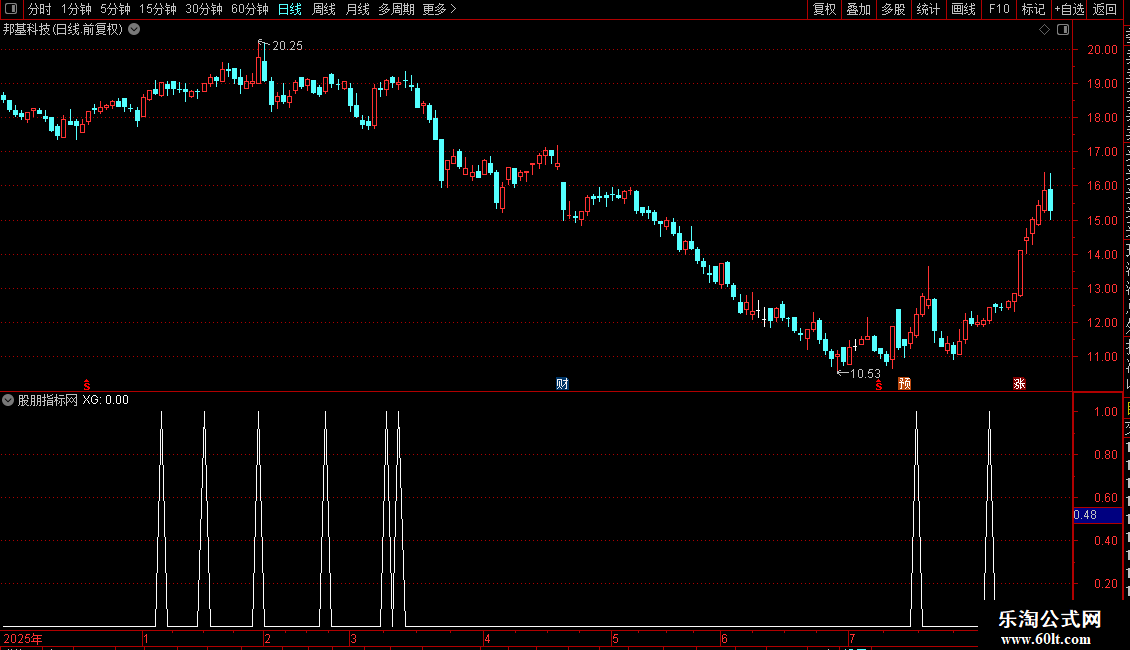Expand the 邦基科技 chart title dropdown
Screen dimensions: 1130x650
tap(134, 30)
